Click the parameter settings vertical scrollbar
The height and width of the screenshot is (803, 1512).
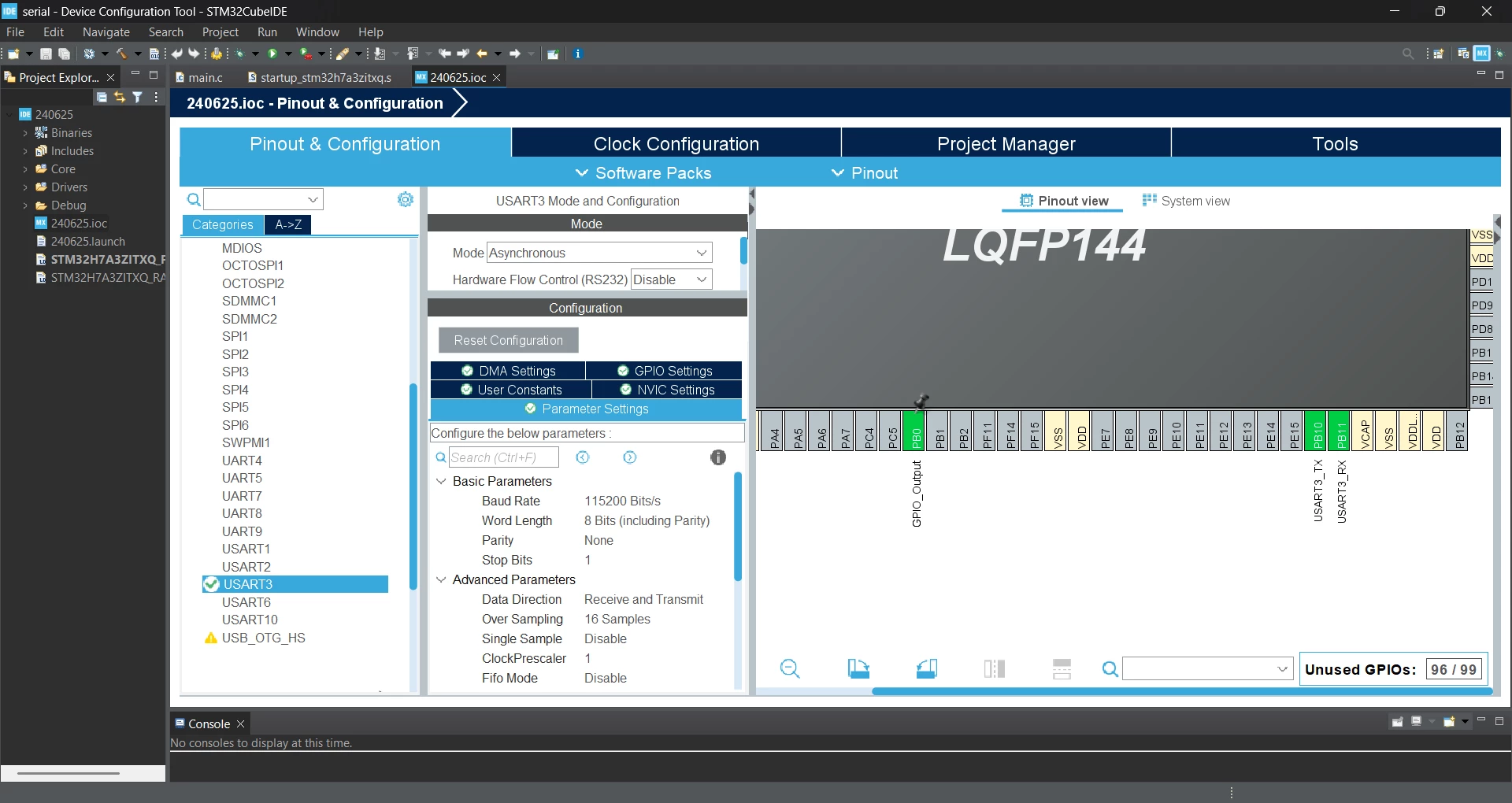[x=738, y=526]
